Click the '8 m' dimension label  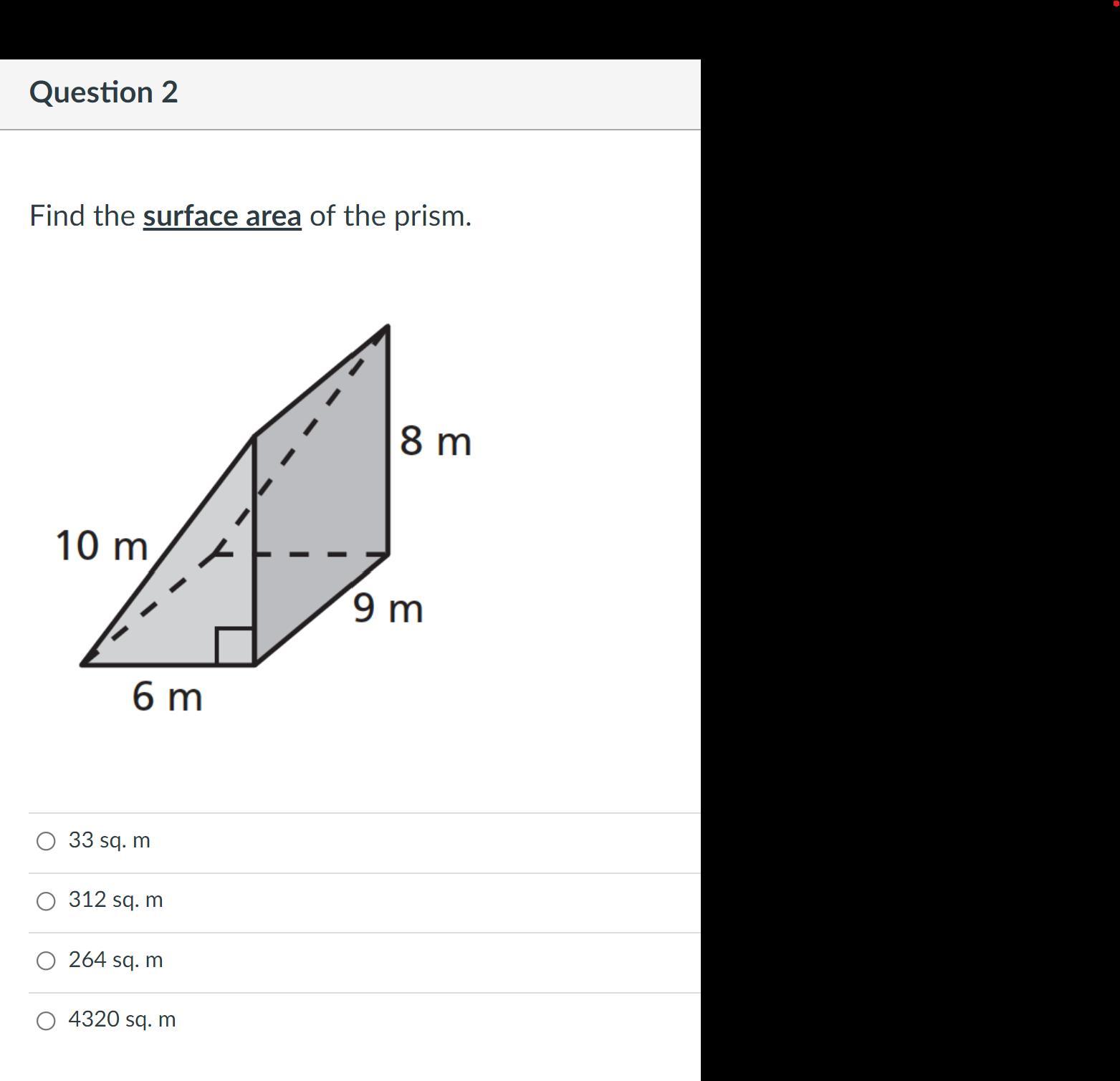point(436,441)
